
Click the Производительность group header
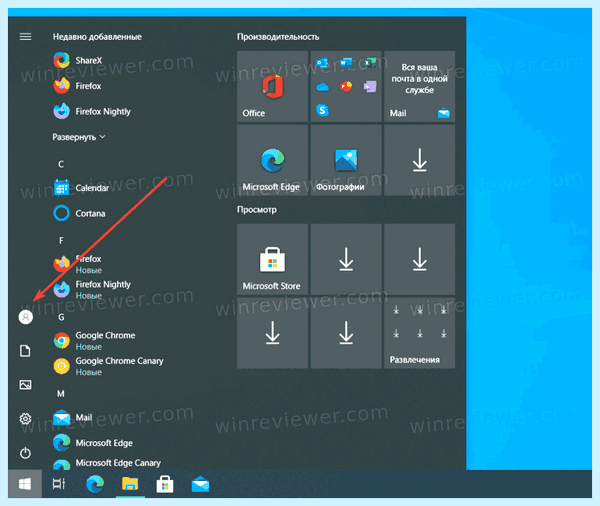[278, 37]
